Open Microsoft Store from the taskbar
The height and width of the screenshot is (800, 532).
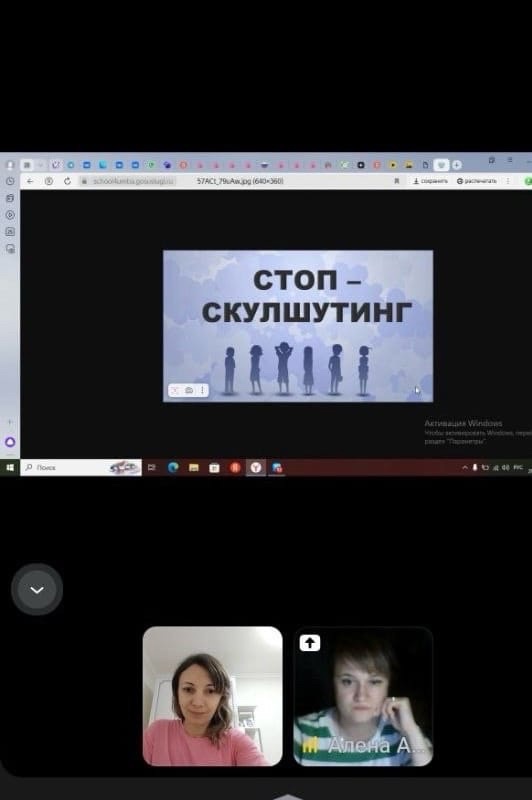pos(214,467)
